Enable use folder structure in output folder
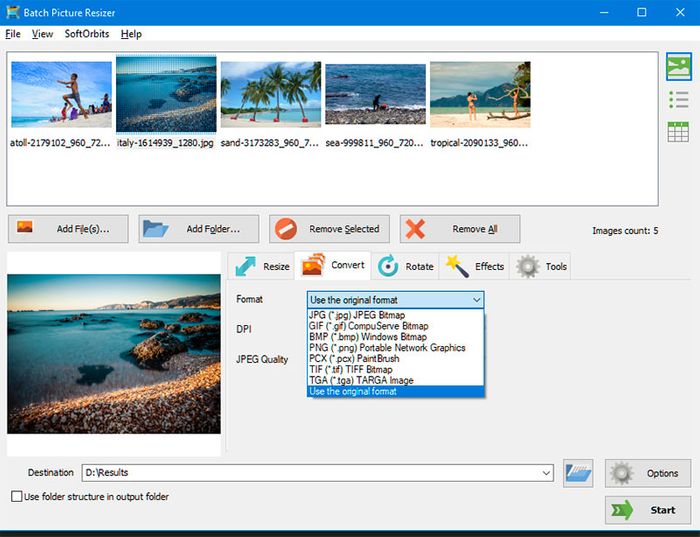 pos(16,497)
